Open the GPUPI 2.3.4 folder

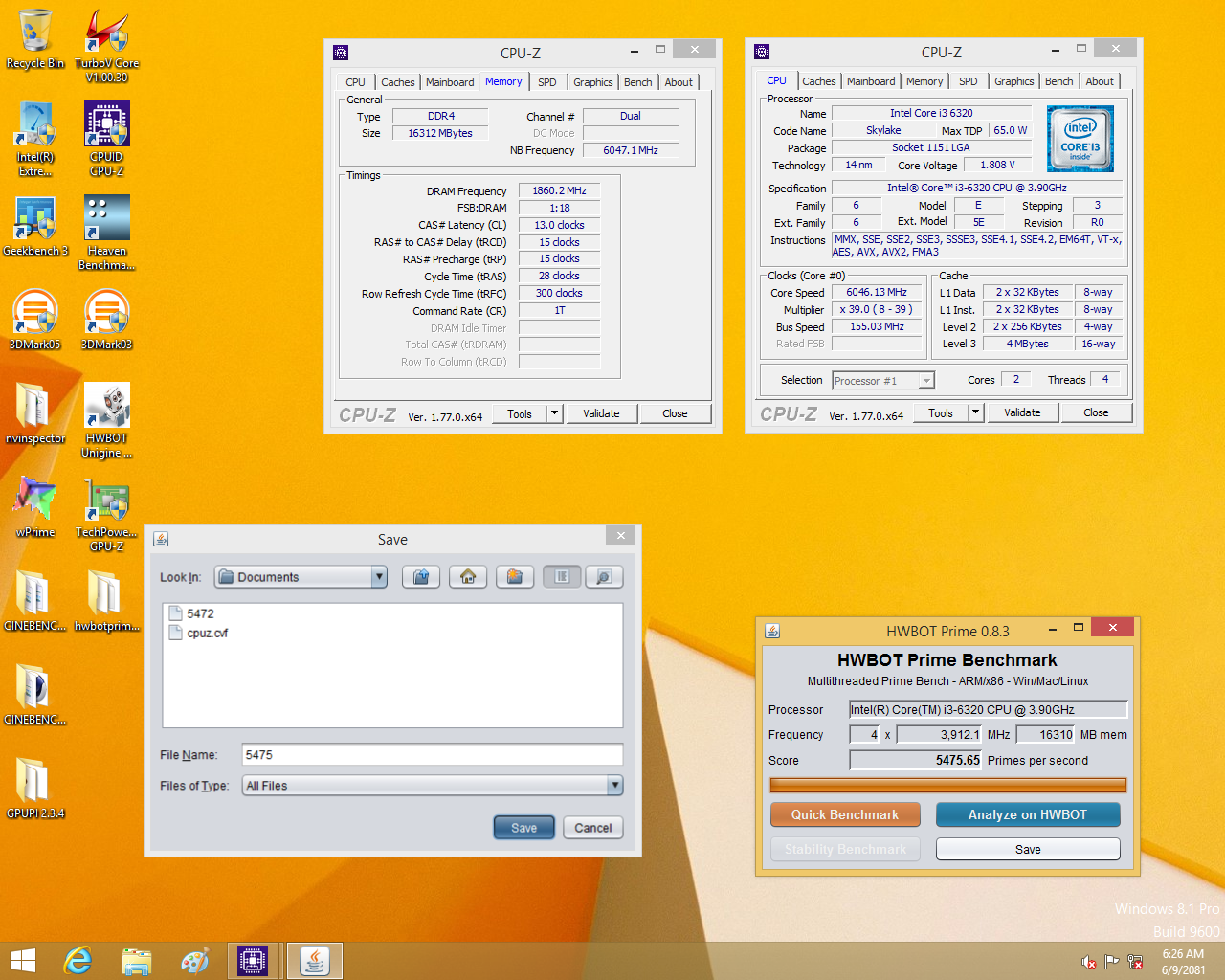coord(35,789)
